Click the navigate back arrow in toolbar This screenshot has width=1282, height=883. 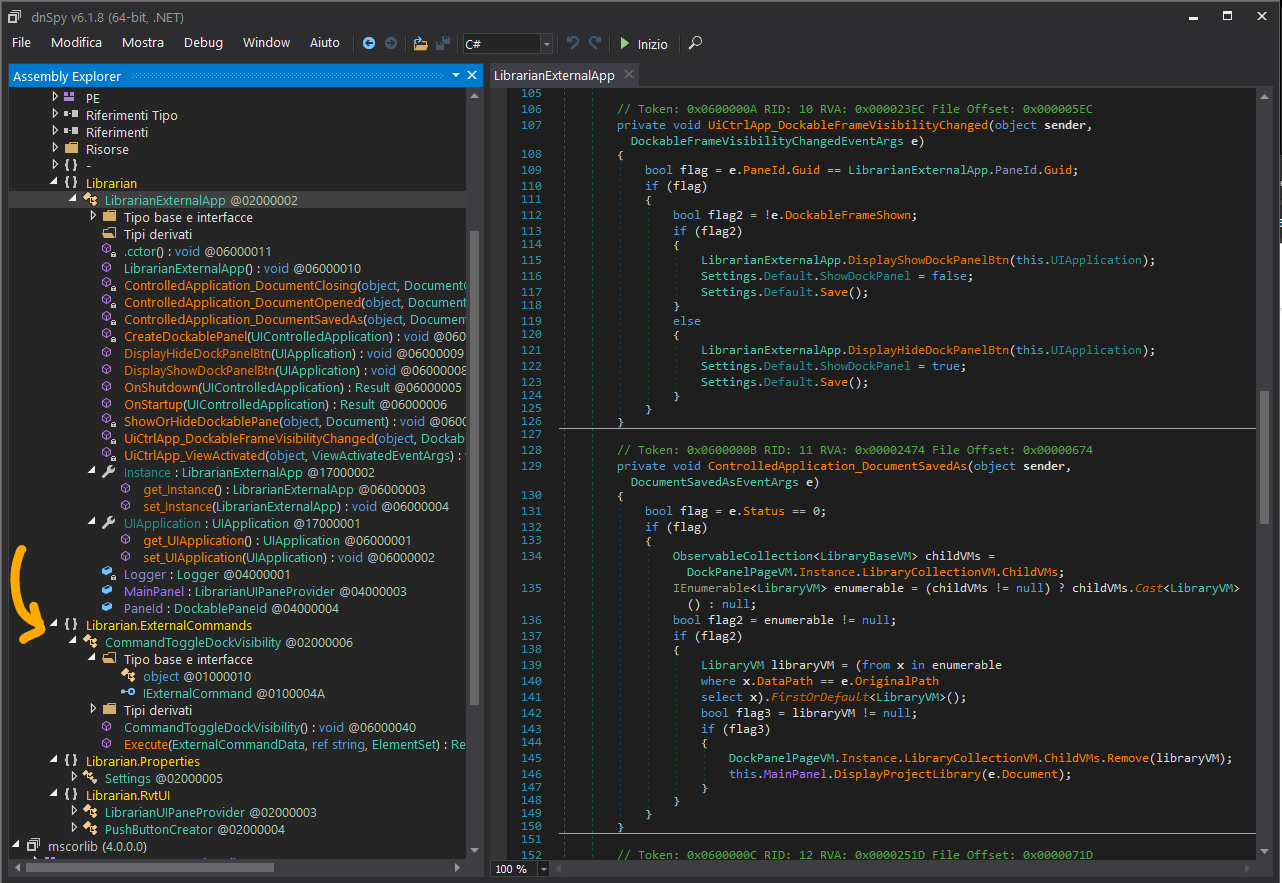point(369,43)
